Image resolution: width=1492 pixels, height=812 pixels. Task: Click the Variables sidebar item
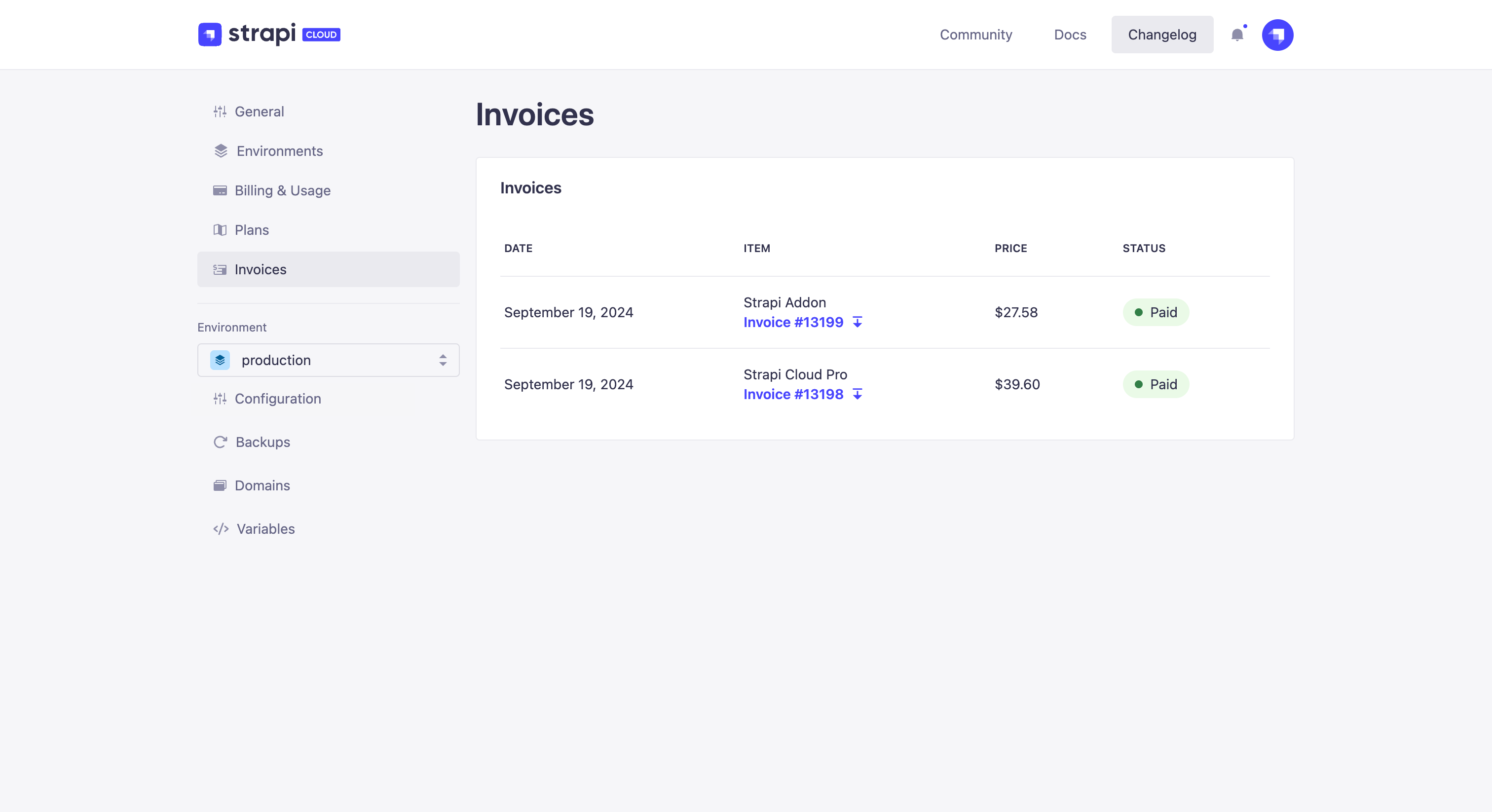coord(265,528)
